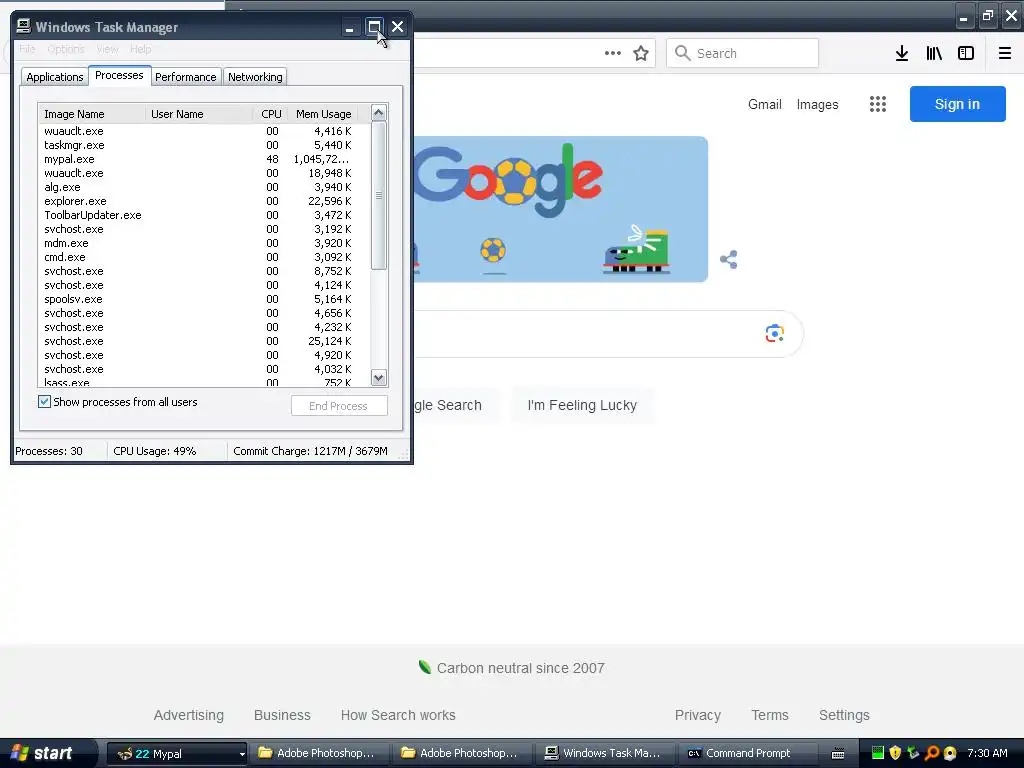The image size is (1024, 768).
Task: Click the Google doodle share icon
Action: click(x=729, y=259)
